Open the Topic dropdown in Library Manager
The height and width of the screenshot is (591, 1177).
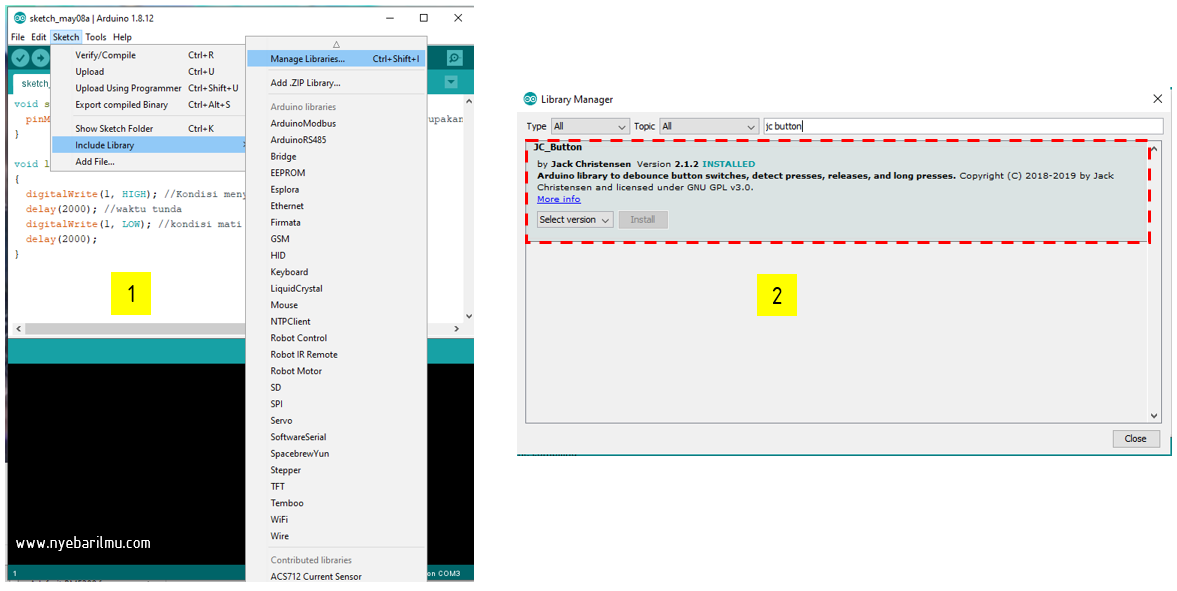click(709, 126)
